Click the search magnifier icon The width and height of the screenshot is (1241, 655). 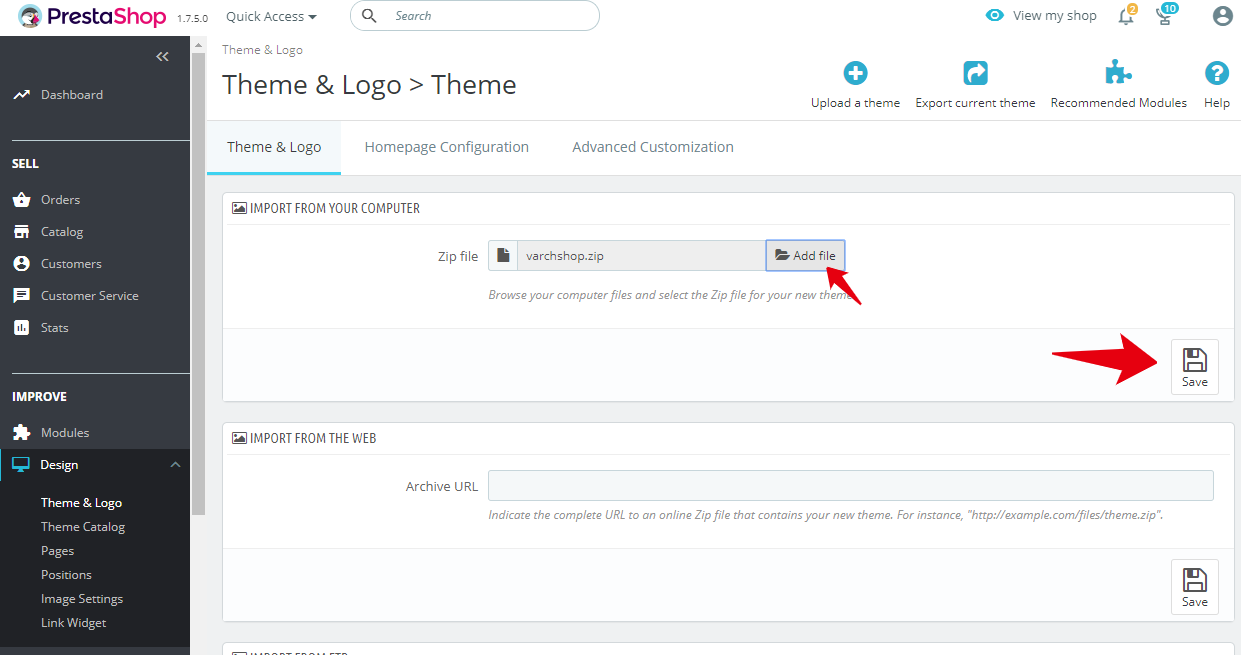369,16
